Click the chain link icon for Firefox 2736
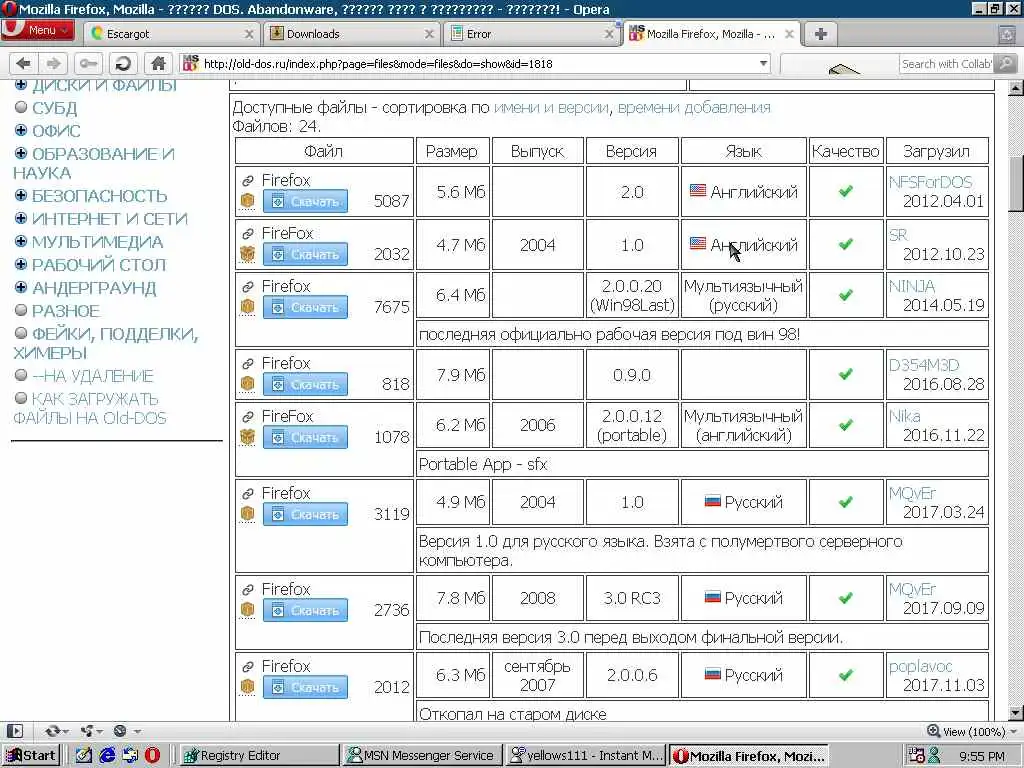This screenshot has width=1024, height=768. pos(248,590)
